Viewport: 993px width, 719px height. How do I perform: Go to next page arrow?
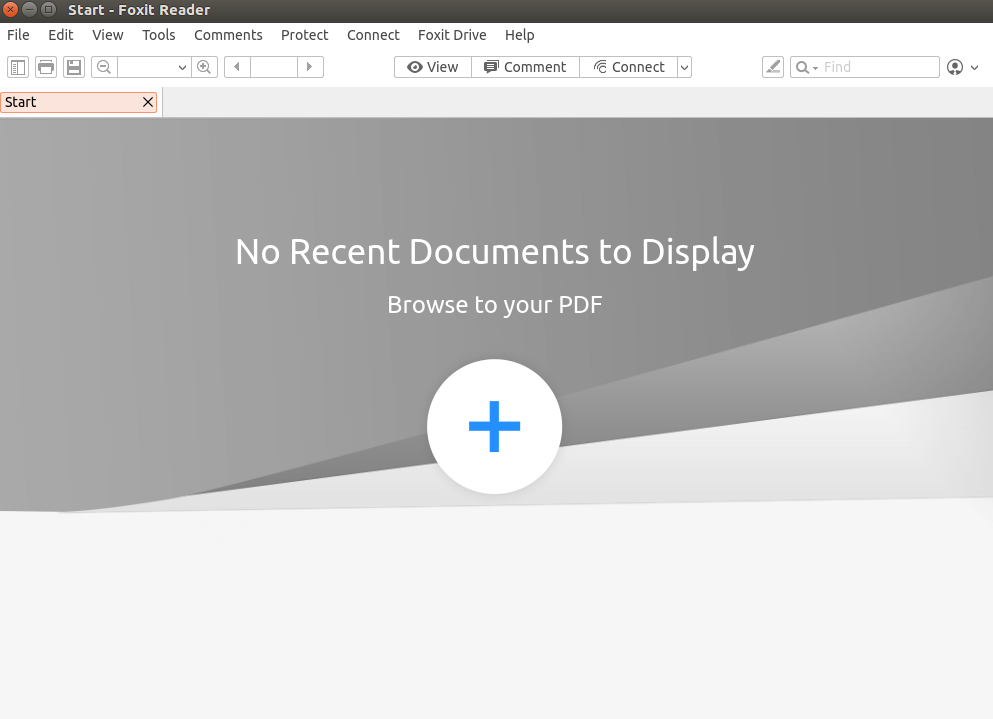(310, 67)
